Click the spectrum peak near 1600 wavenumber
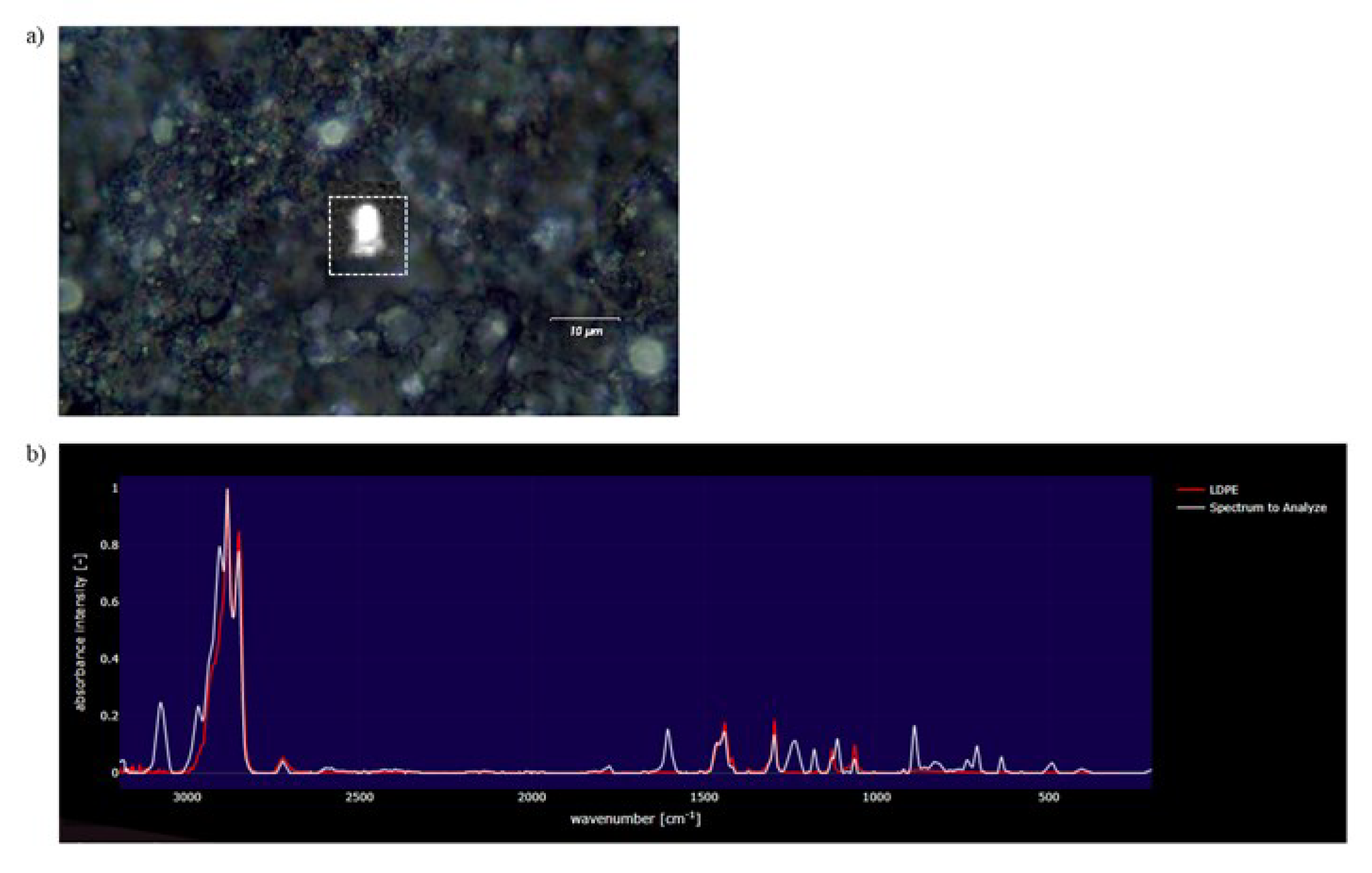 [x=668, y=730]
